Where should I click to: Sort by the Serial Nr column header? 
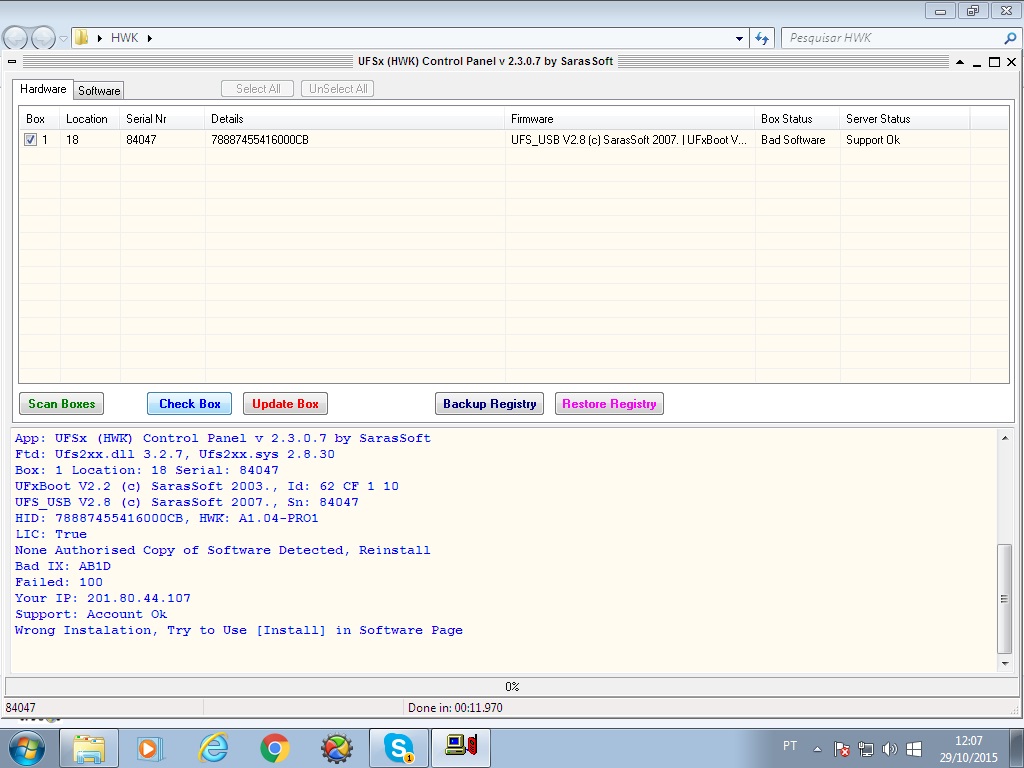pos(162,119)
